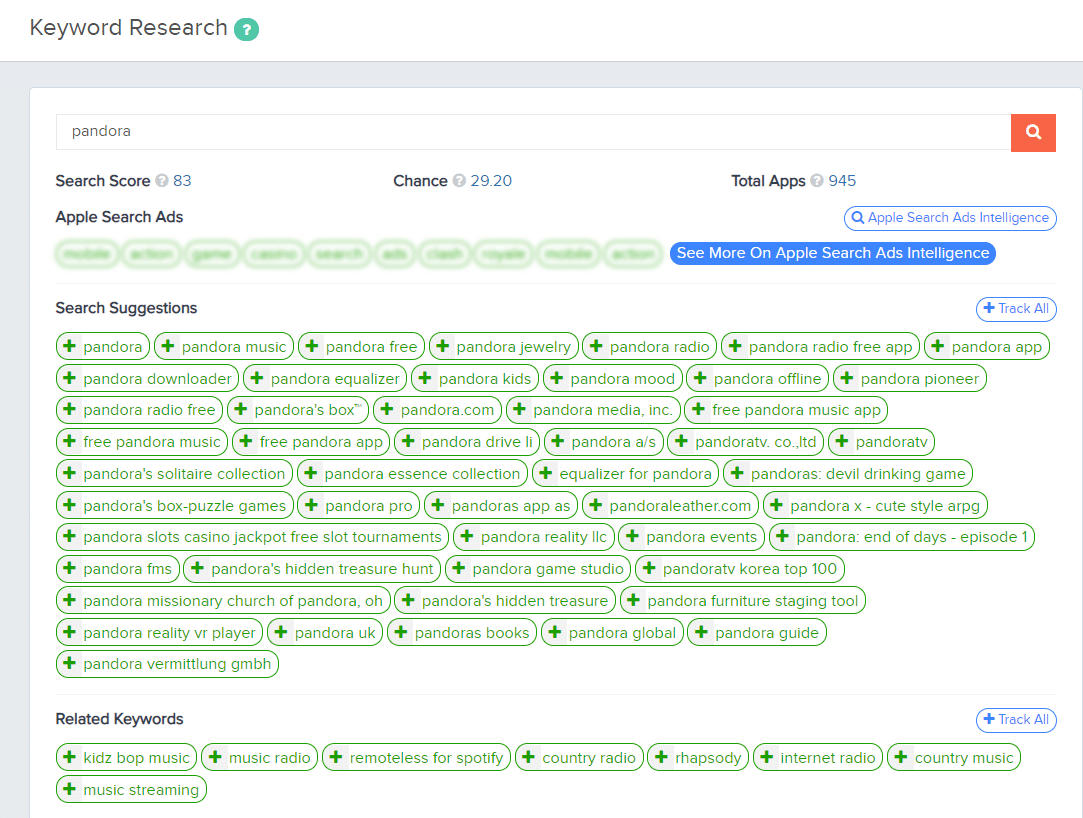The image size is (1083, 818).
Task: Select 'pandora: end of days - episode 1' tag
Action: [x=902, y=537]
